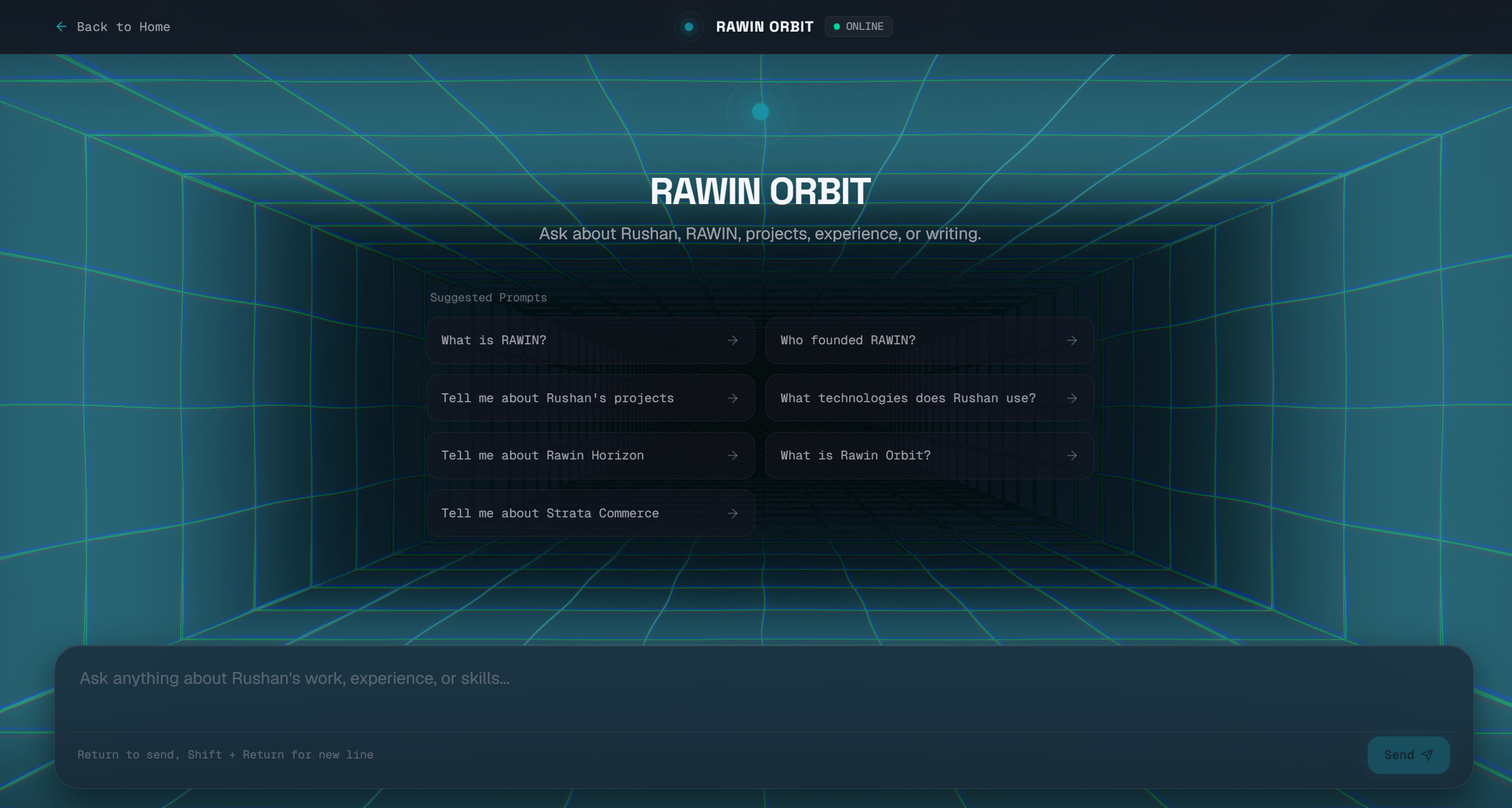Select the 'What is RAWIN?' prompt
Screen dimensions: 1512x808
590,340
